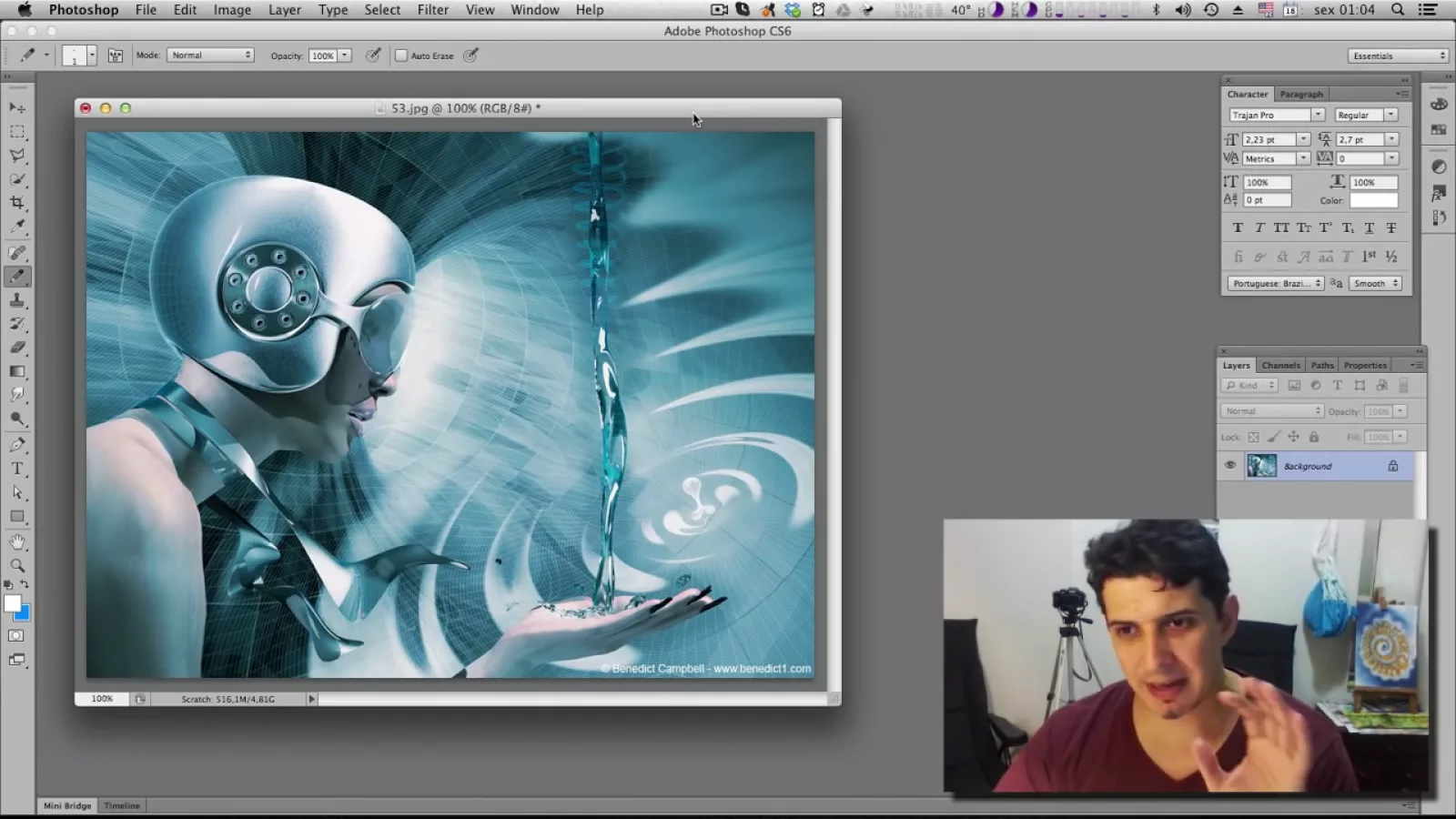Click the white text Color swatch
Viewport: 1456px width, 819px height.
1374,200
